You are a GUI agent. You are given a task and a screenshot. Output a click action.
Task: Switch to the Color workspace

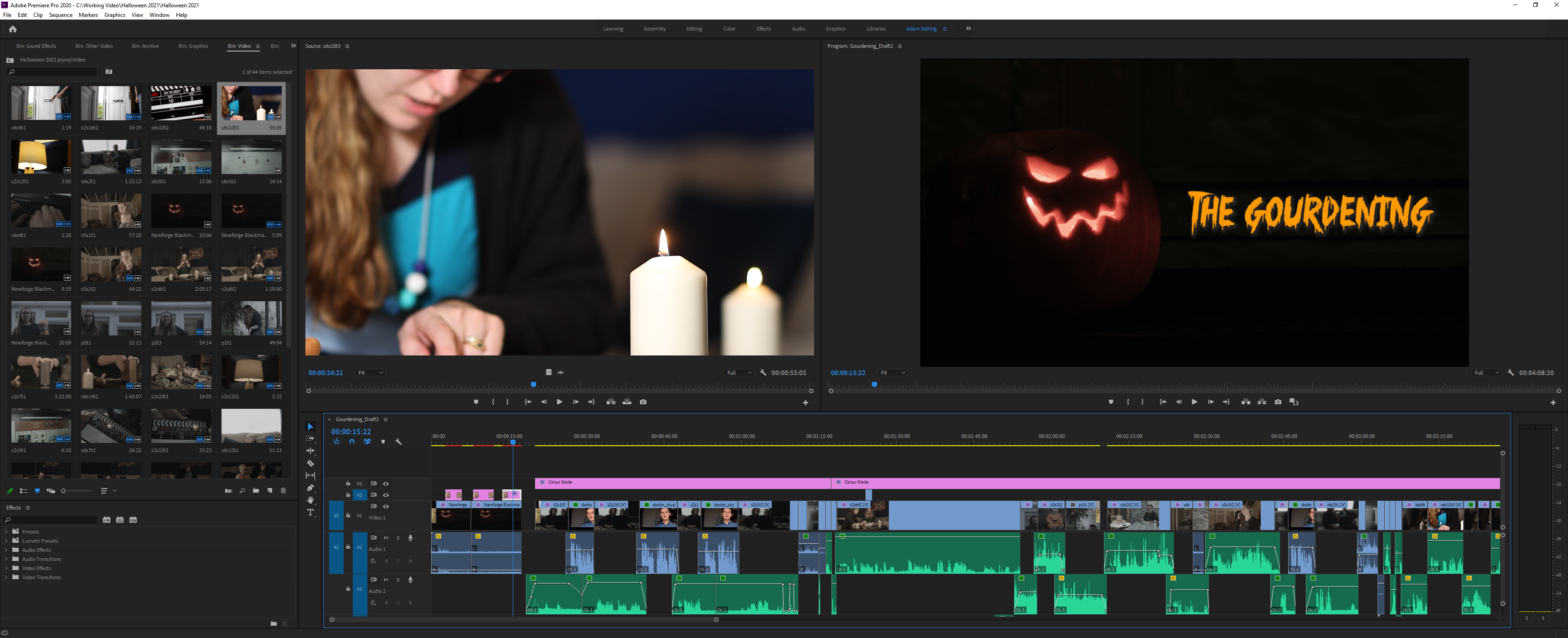[728, 29]
